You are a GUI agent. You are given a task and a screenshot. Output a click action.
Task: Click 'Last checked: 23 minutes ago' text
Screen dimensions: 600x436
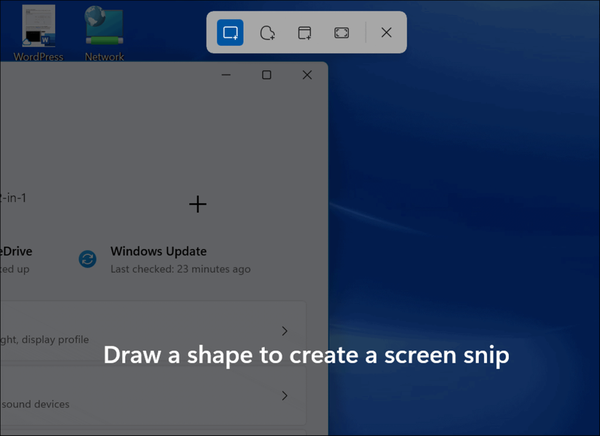tap(180, 269)
